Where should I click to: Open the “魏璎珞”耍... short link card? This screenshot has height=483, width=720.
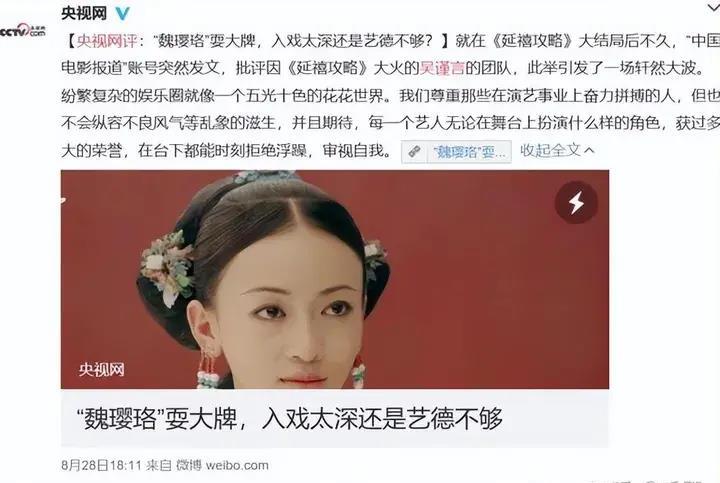pyautogui.click(x=456, y=152)
